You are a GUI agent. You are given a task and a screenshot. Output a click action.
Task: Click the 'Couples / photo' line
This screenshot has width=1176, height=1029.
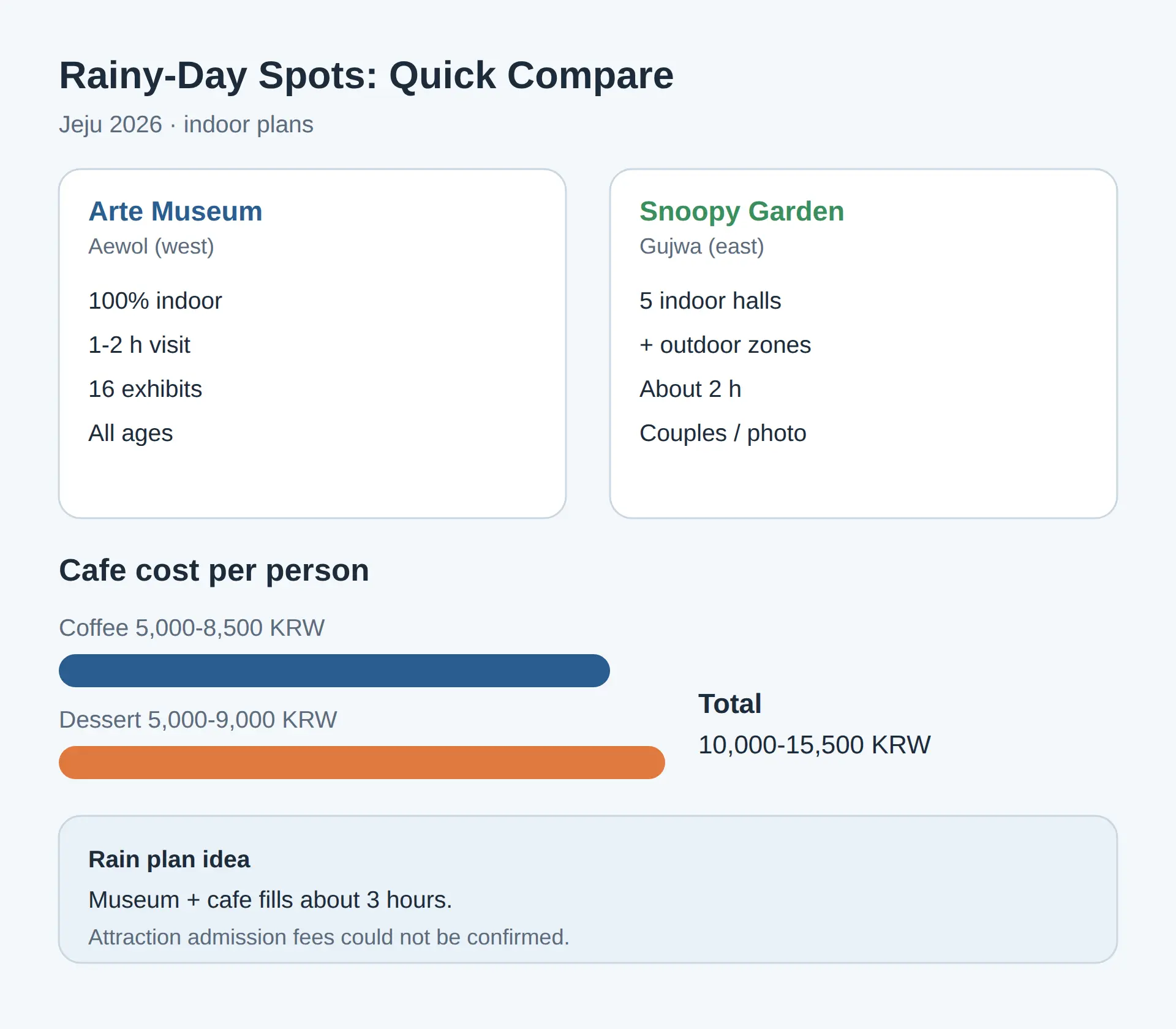723,433
